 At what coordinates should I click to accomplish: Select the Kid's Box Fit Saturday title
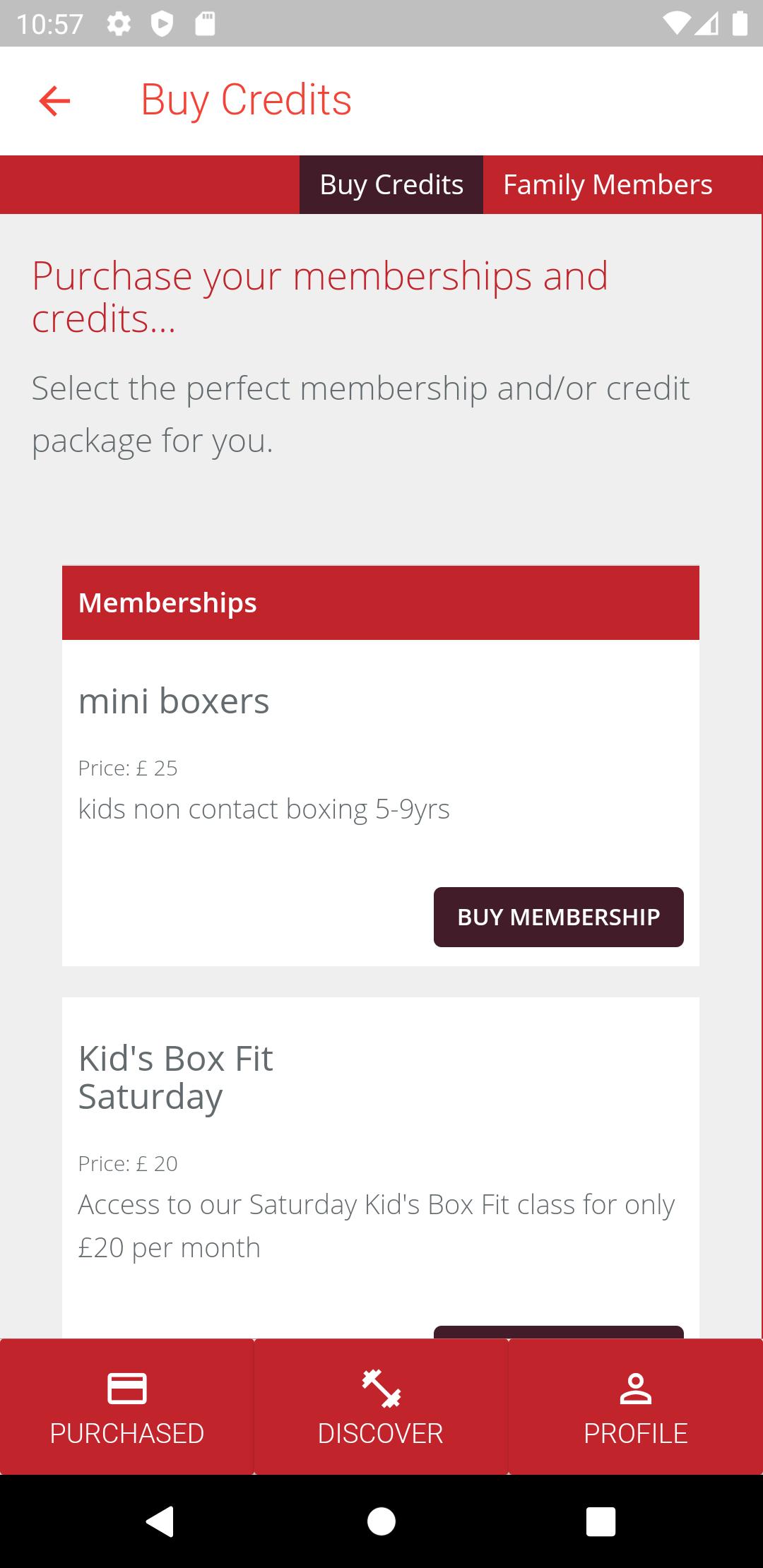click(175, 1077)
